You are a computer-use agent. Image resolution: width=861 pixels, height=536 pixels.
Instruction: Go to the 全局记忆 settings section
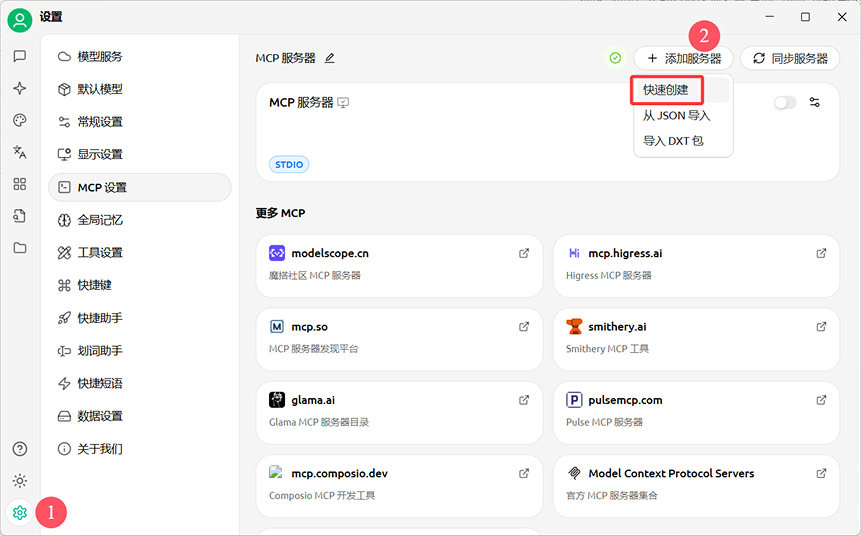[100, 220]
